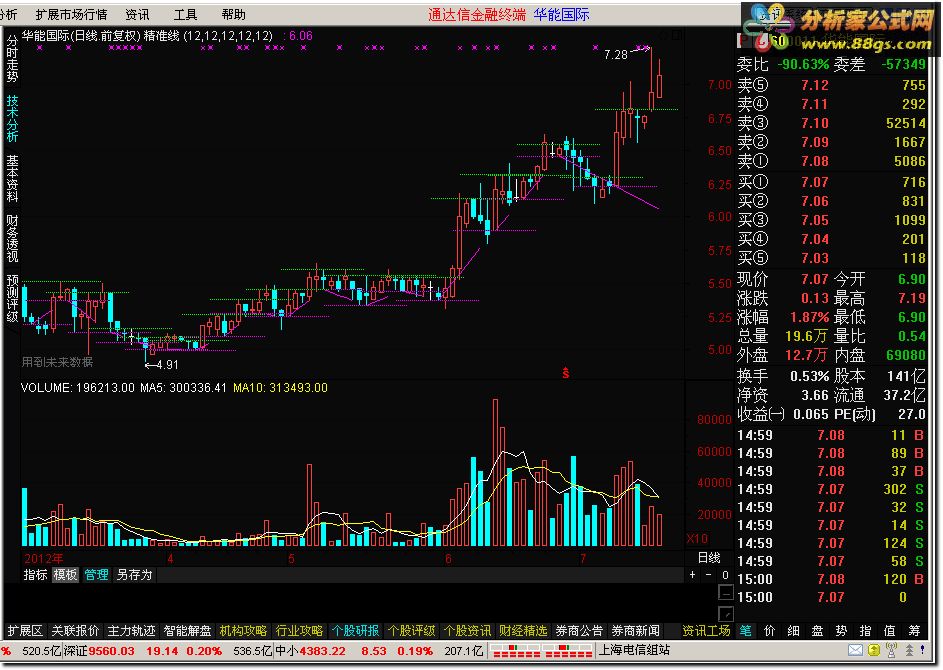Select the 筹 tab in quote panel
This screenshot has height=670, width=943.
click(914, 631)
